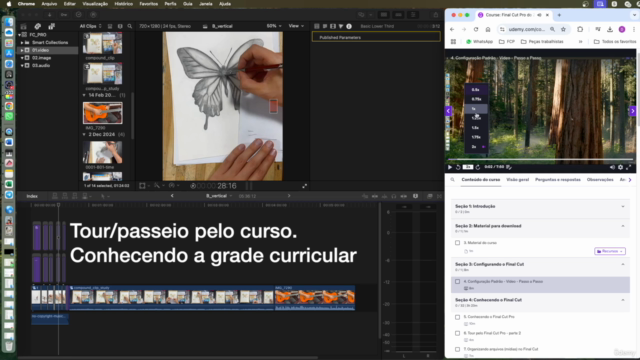Check lesson 7 Organizando arquivos checkbox
The width and height of the screenshot is (640, 360).
pos(458,349)
